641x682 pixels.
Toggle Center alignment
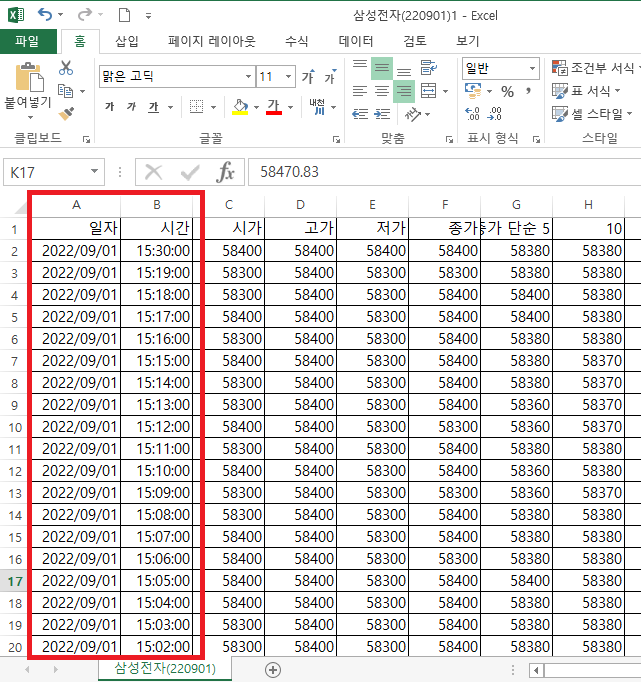click(x=382, y=91)
